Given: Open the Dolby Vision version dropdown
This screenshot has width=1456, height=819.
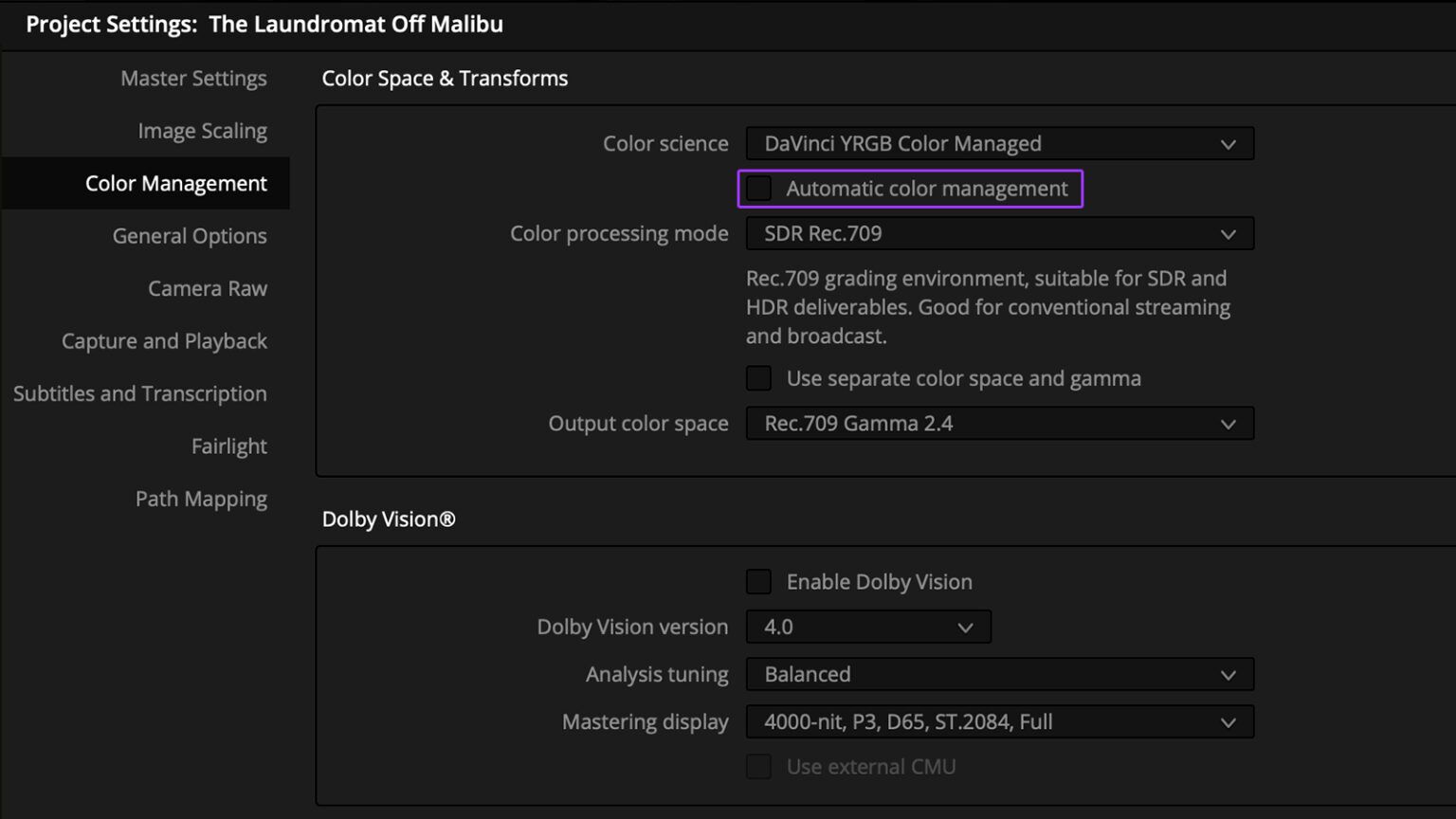Looking at the screenshot, I should (867, 627).
